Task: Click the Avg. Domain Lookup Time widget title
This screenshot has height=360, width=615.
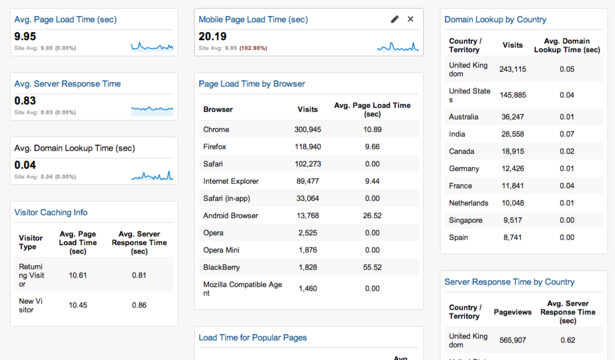Action: (x=75, y=148)
